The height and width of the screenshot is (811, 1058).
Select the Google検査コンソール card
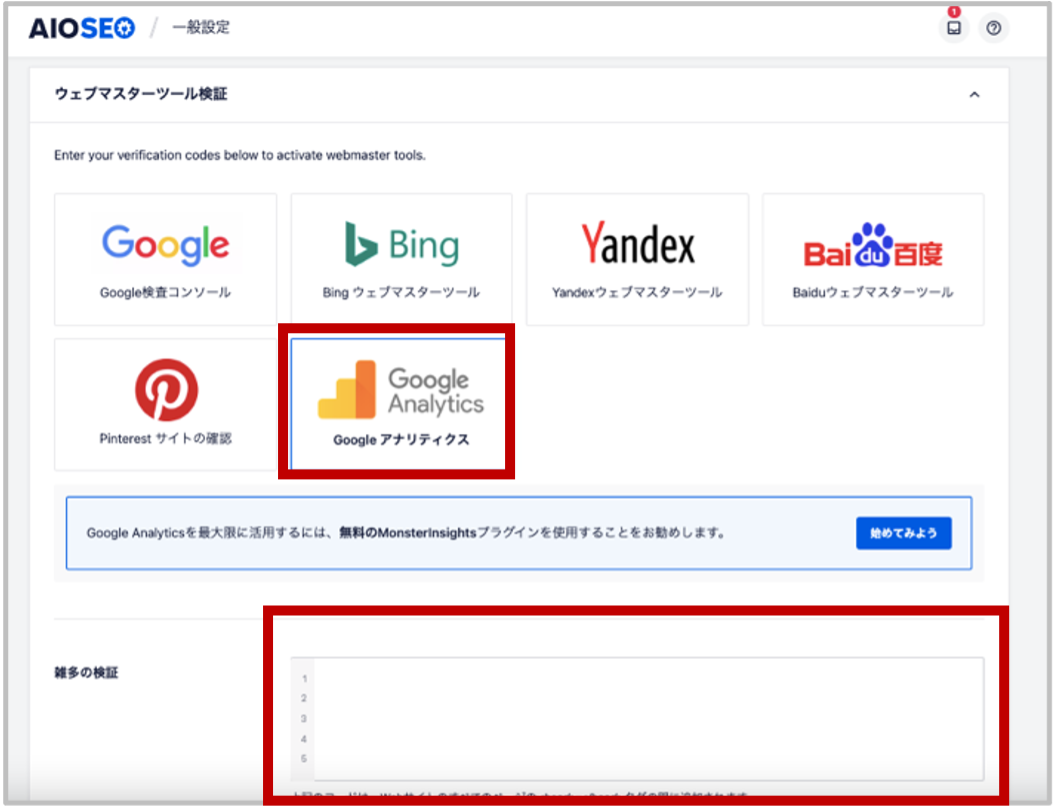click(165, 260)
